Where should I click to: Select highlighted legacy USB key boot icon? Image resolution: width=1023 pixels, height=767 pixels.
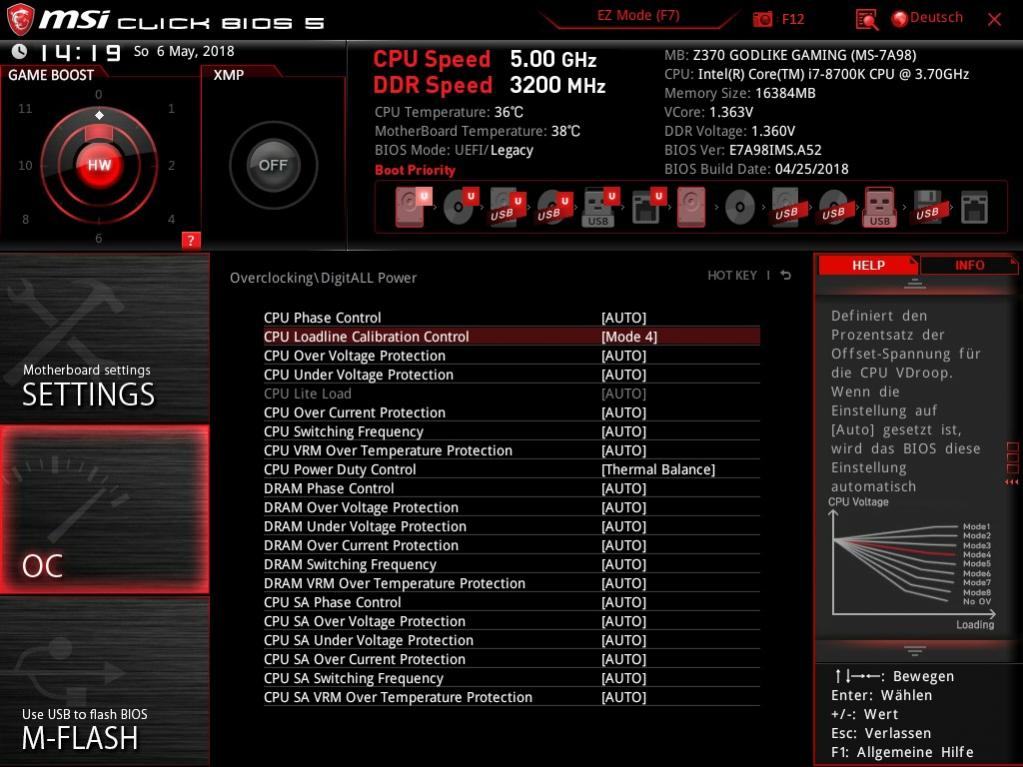[x=880, y=207]
